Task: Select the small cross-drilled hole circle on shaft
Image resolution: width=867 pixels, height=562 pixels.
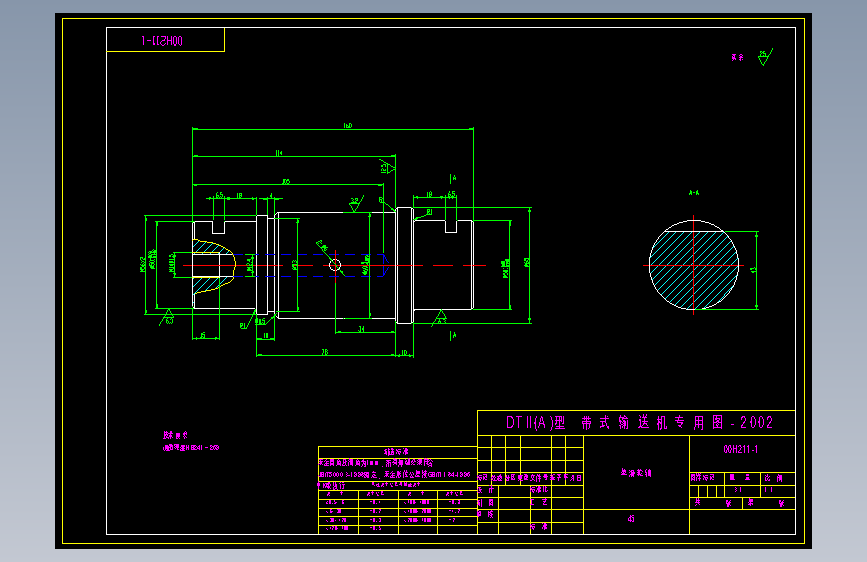Action: 335,266
